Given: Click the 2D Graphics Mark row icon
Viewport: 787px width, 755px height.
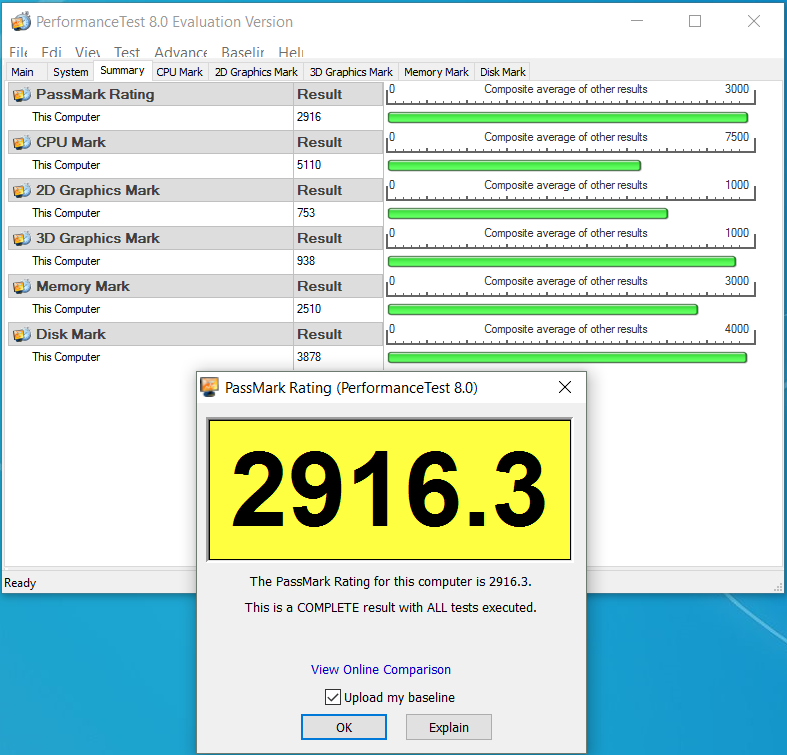Looking at the screenshot, I should coord(22,190).
